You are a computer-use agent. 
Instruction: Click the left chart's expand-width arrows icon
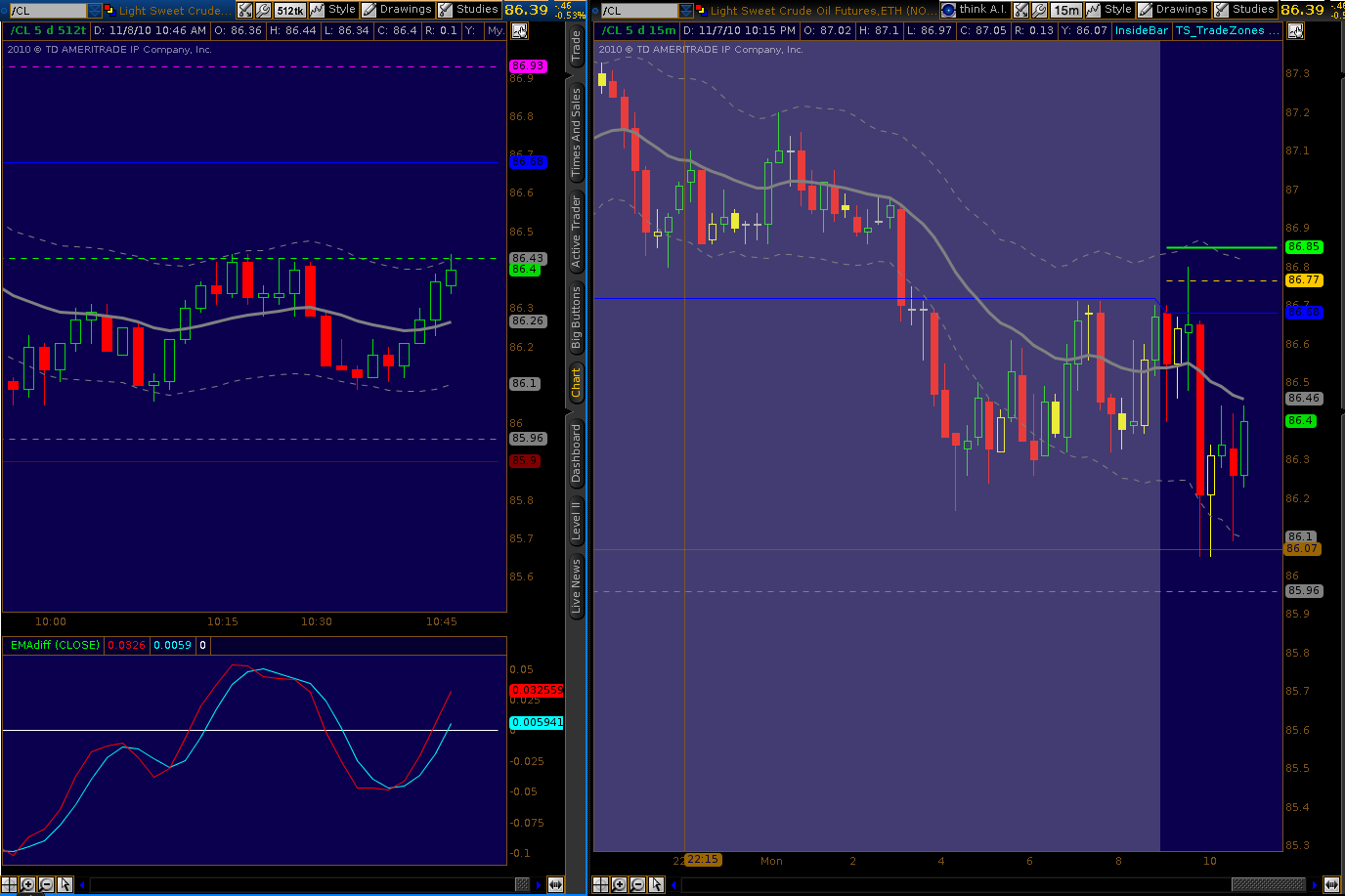click(x=555, y=884)
